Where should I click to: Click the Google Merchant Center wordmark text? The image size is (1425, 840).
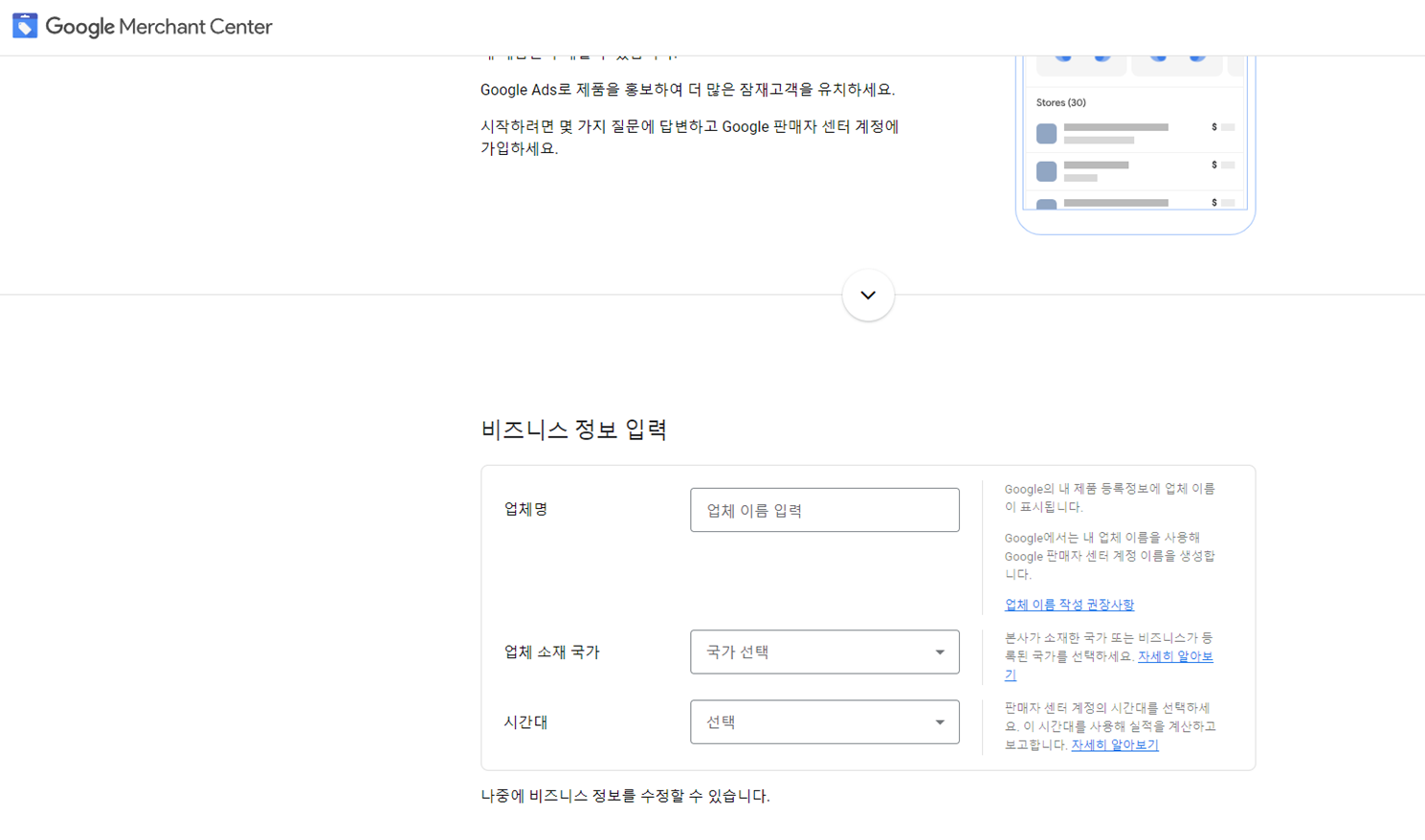[159, 27]
